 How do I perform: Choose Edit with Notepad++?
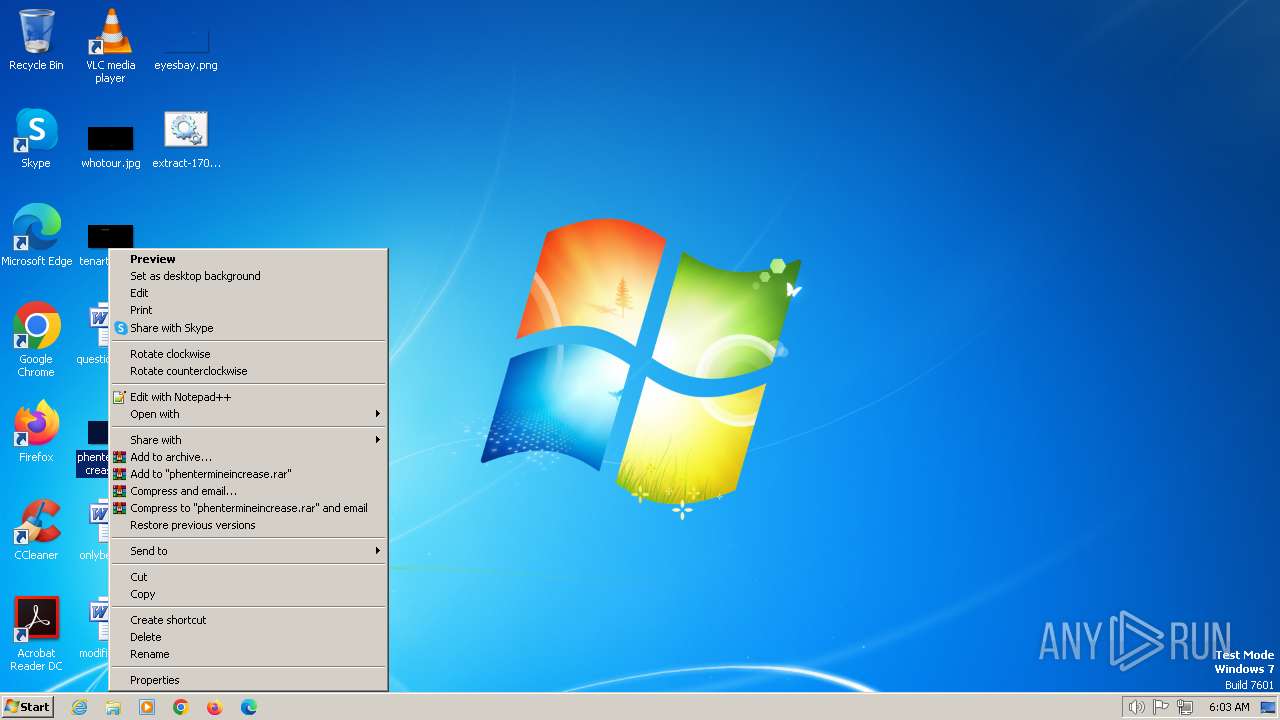tap(248, 397)
